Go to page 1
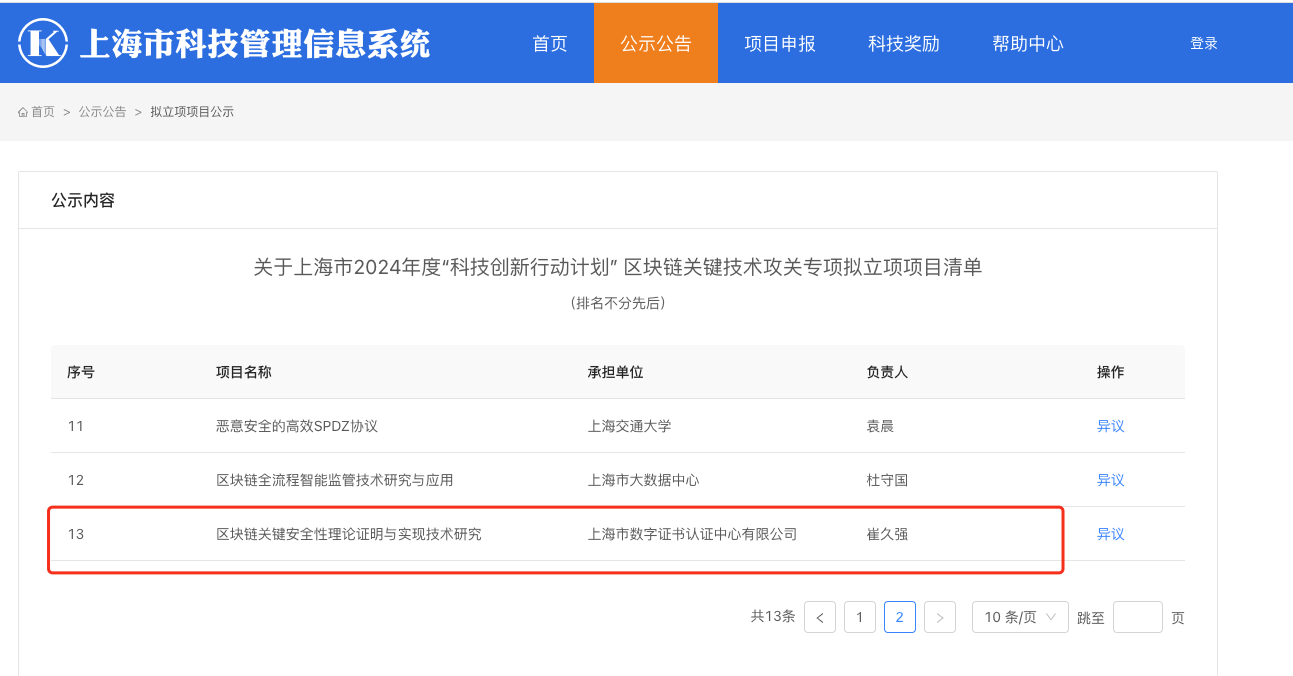The height and width of the screenshot is (676, 1293). [x=860, y=617]
